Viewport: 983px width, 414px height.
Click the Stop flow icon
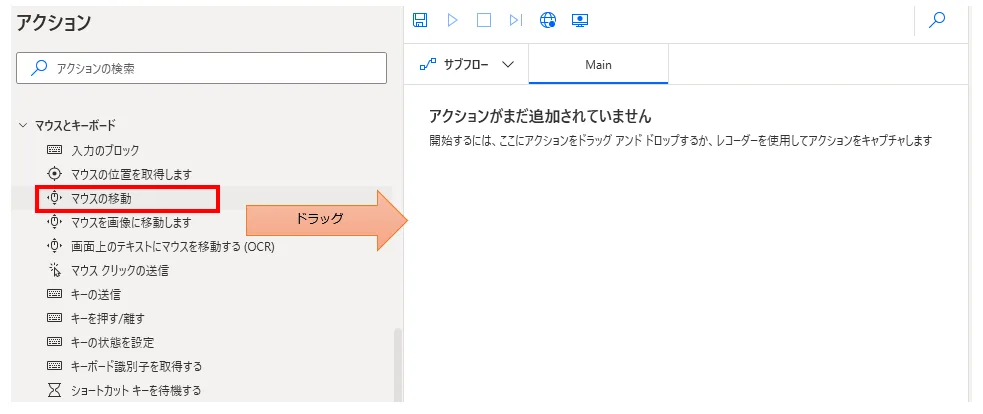(484, 20)
